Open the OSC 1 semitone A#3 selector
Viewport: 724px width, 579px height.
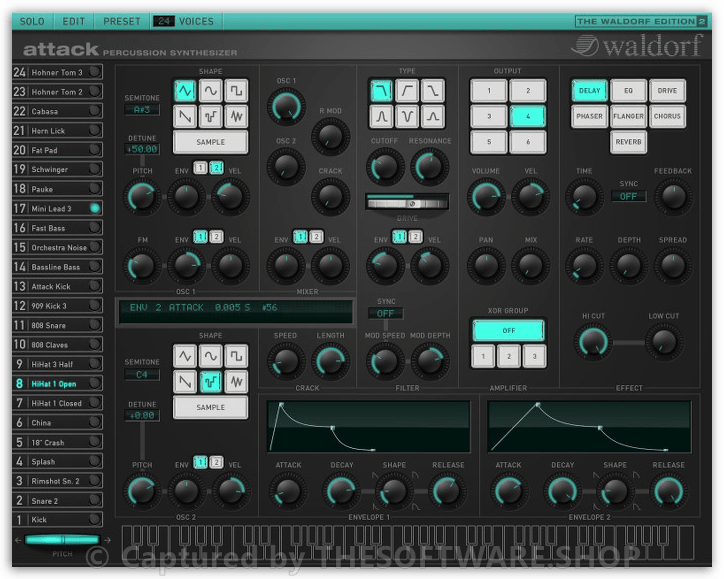(141, 110)
